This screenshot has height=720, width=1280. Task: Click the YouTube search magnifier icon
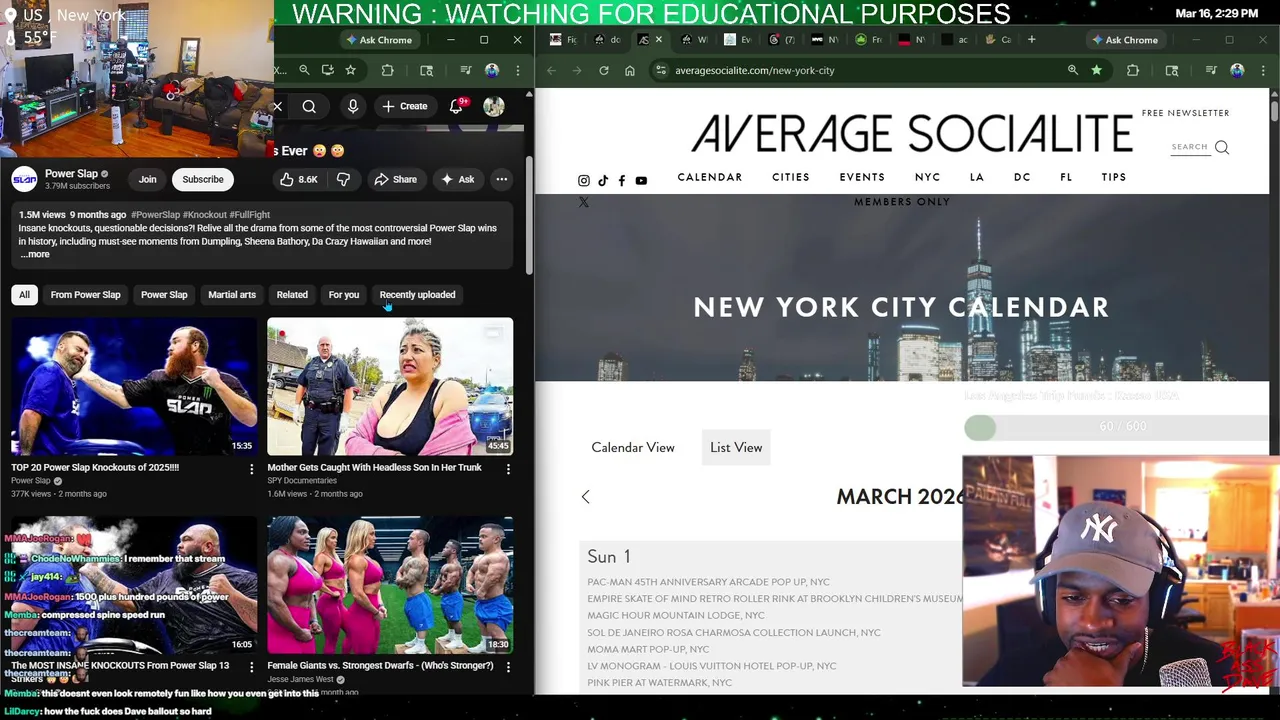point(309,106)
